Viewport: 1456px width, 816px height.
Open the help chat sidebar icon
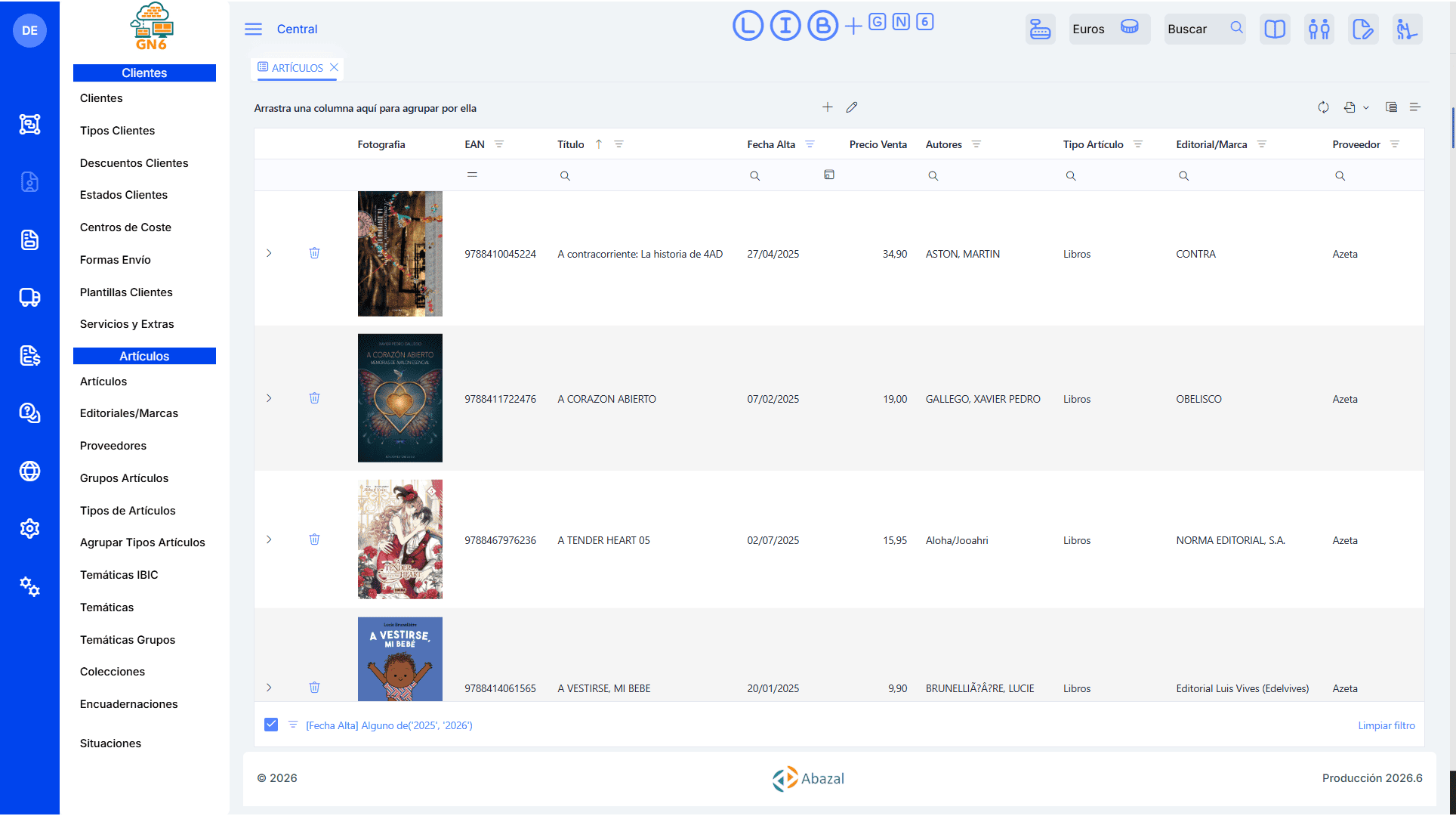click(29, 413)
